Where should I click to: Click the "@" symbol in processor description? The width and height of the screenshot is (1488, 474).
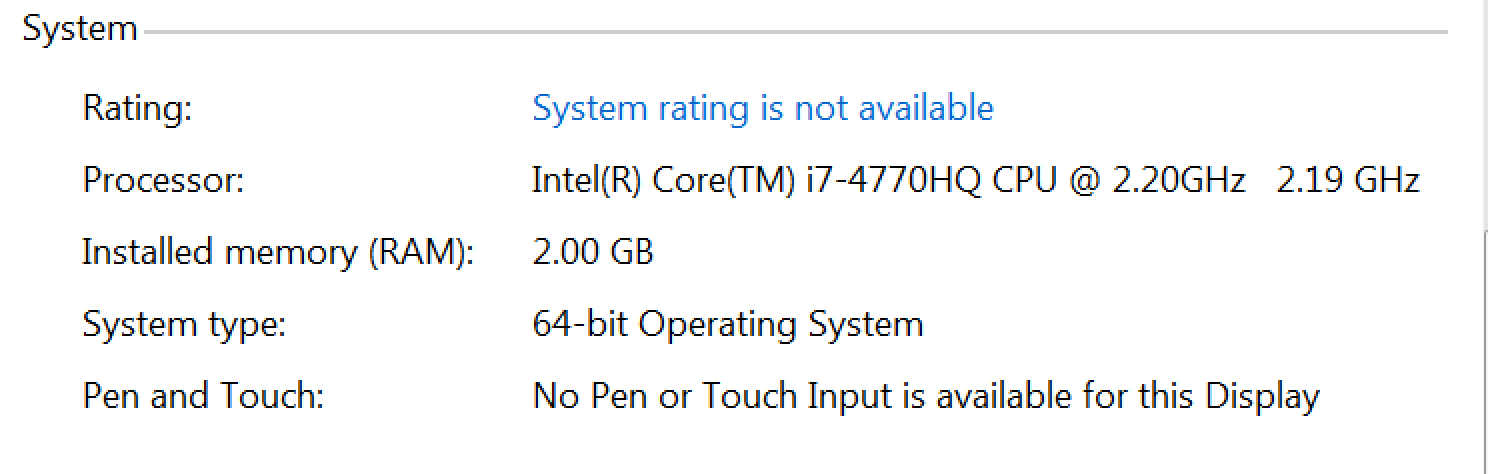tap(1083, 181)
